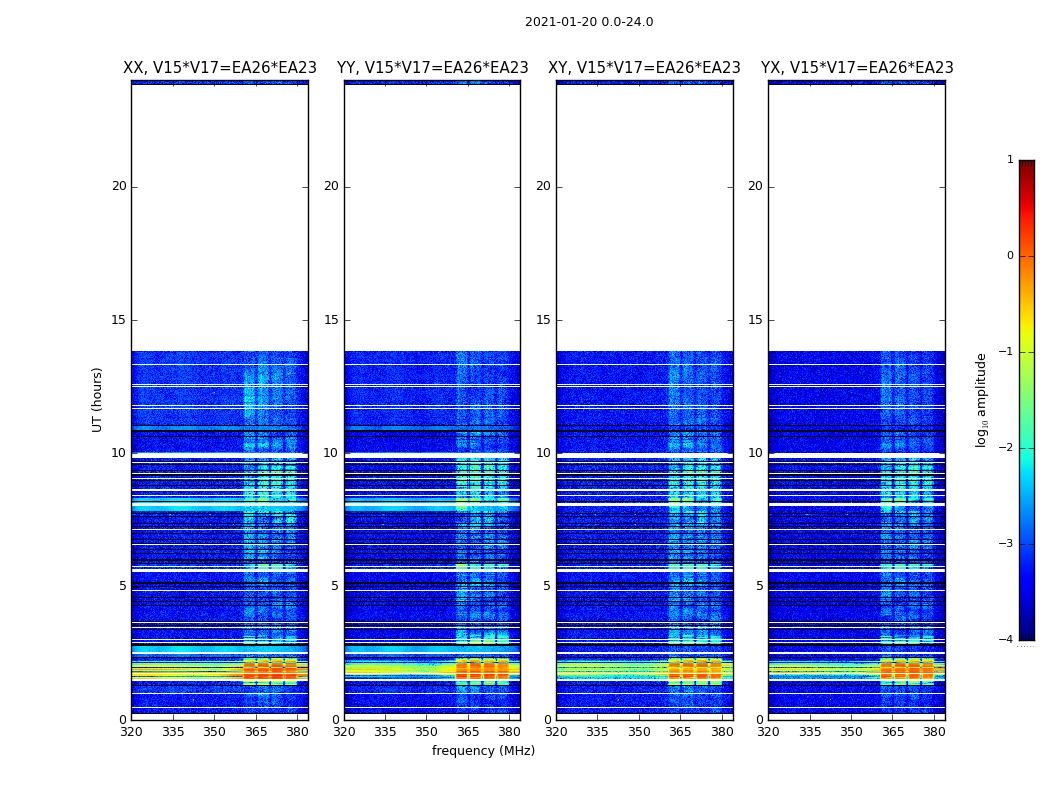Click the 10 hour tick label on YX panel
This screenshot has height=800, width=1050.
(x=755, y=453)
